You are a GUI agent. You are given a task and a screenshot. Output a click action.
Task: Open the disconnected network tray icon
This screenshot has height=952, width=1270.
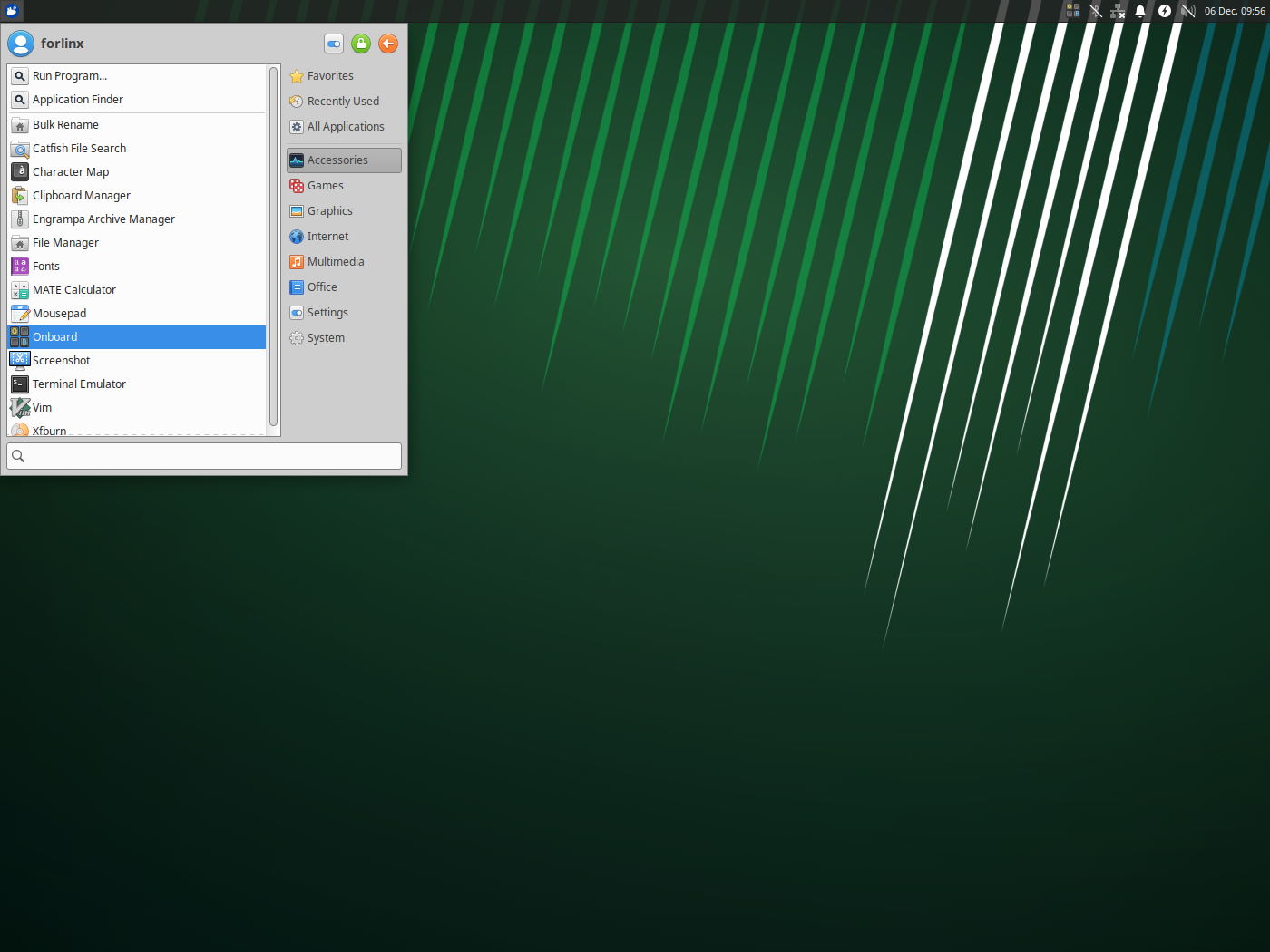point(1118,11)
